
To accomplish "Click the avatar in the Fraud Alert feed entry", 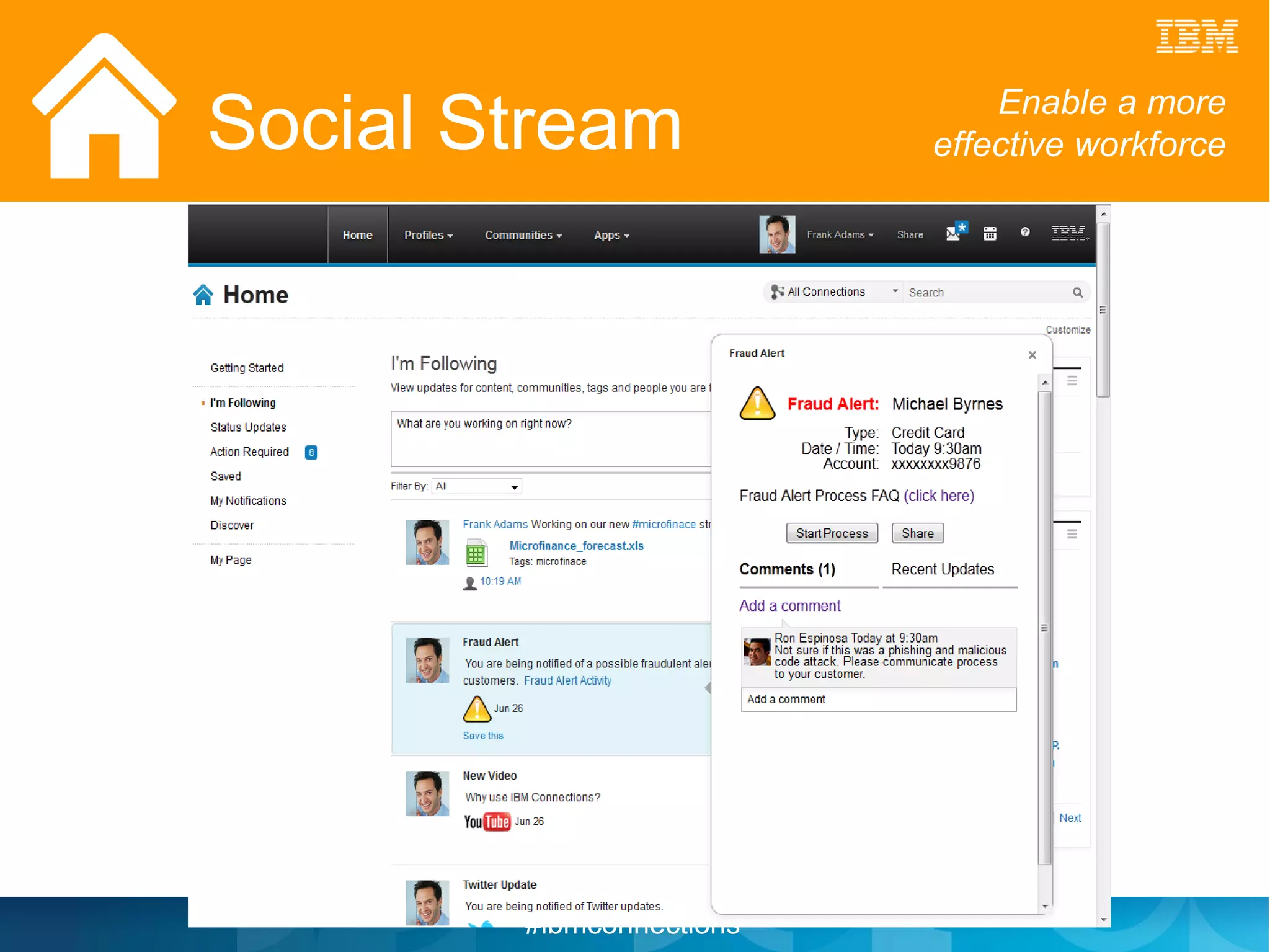I will click(x=427, y=661).
